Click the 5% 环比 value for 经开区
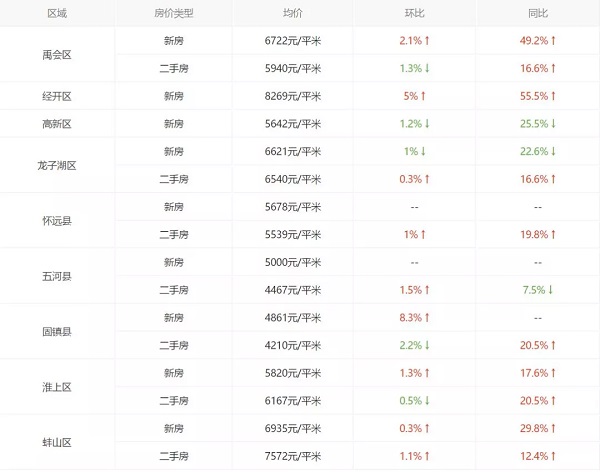 (414, 96)
